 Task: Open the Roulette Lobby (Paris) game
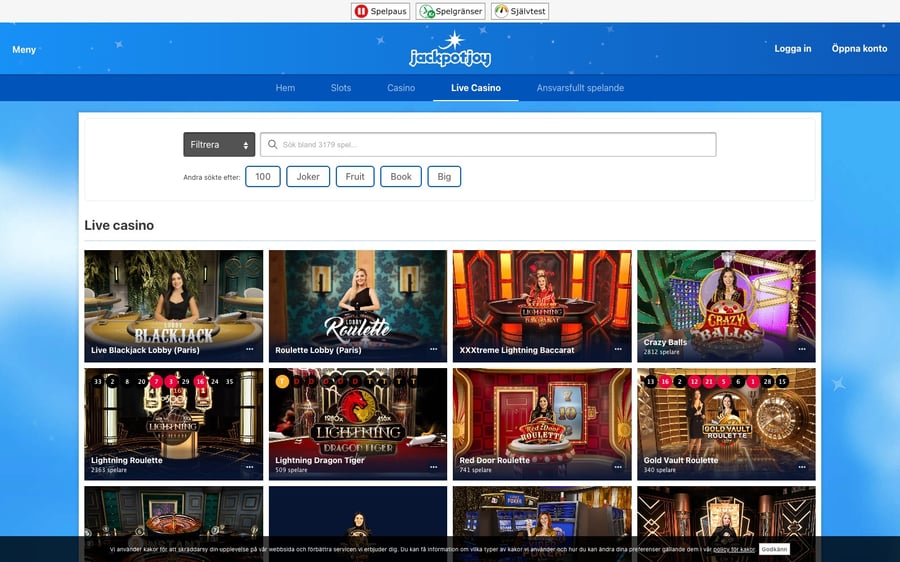358,306
